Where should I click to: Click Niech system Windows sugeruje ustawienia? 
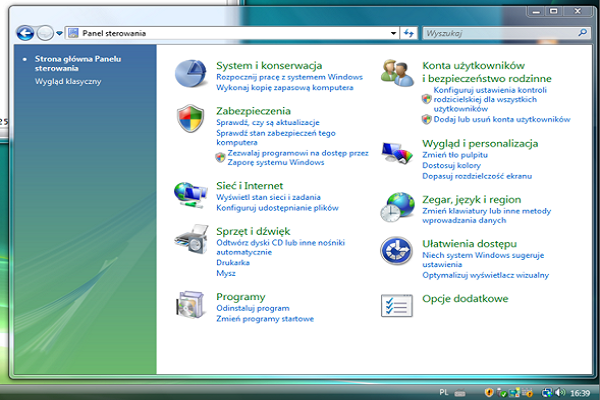point(483,260)
